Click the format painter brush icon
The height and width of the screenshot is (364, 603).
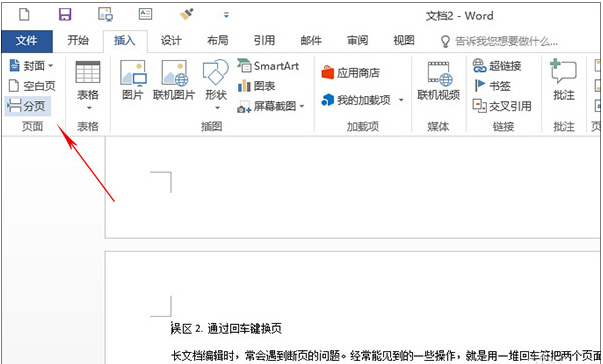pos(187,15)
